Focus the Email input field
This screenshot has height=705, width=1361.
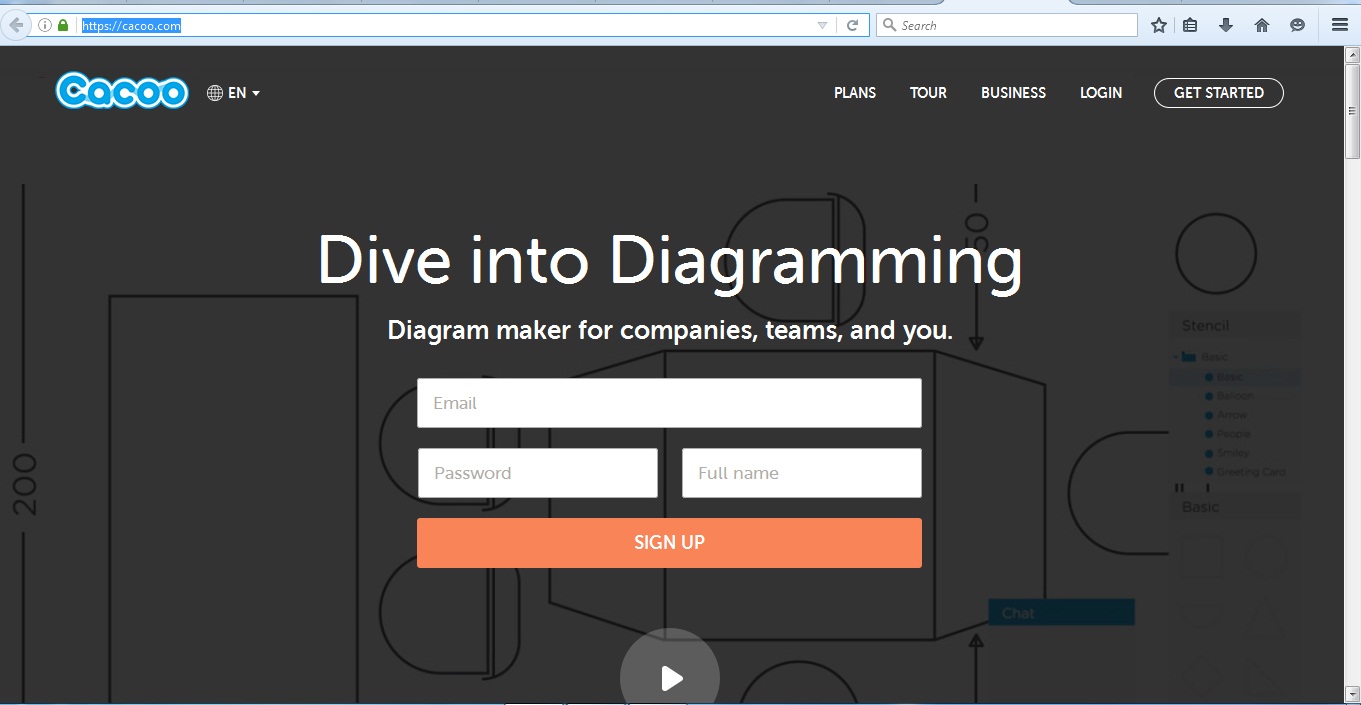pos(669,403)
